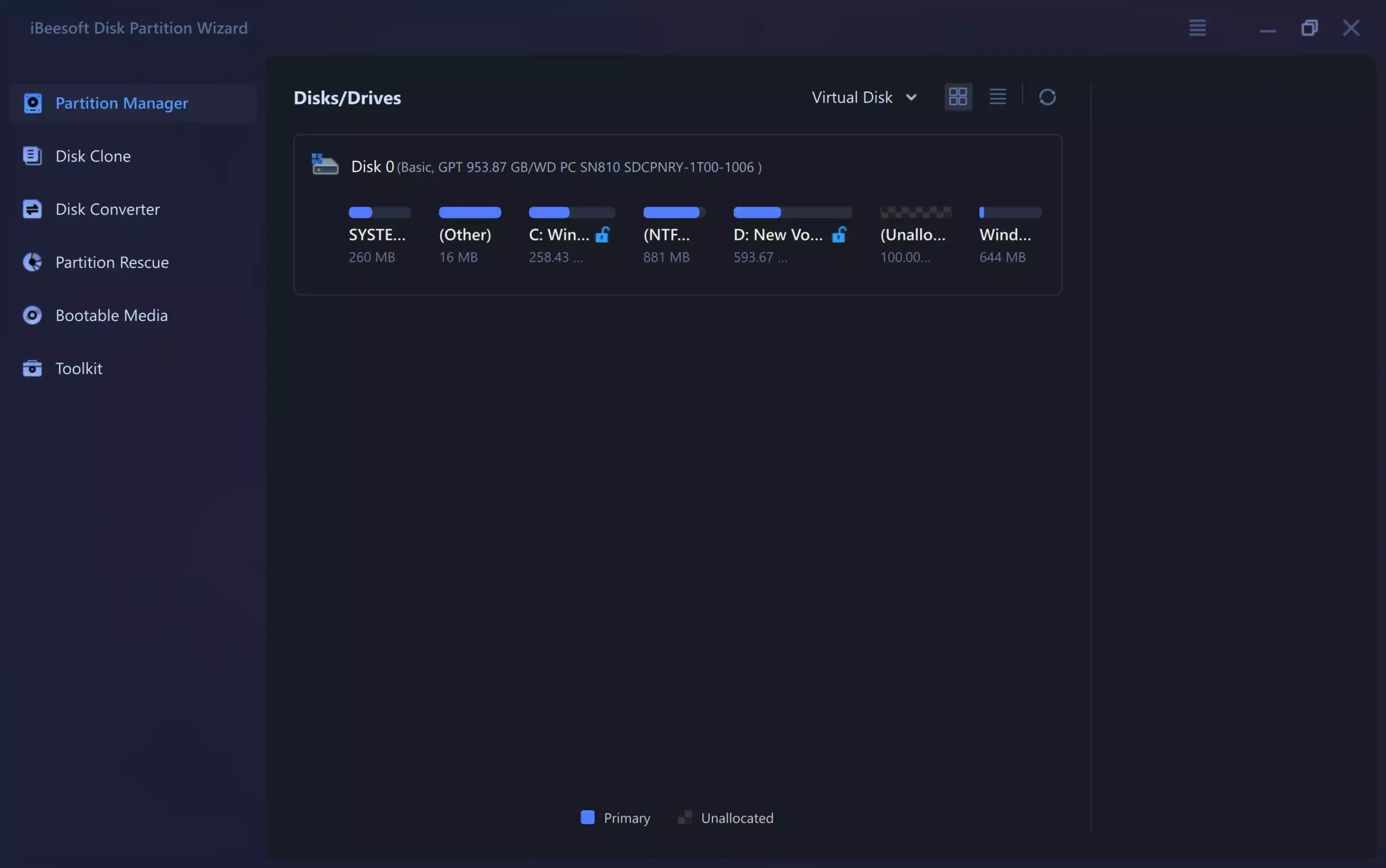Viewport: 1386px width, 868px height.
Task: Click the Disk Clone sidebar icon
Action: click(x=32, y=156)
